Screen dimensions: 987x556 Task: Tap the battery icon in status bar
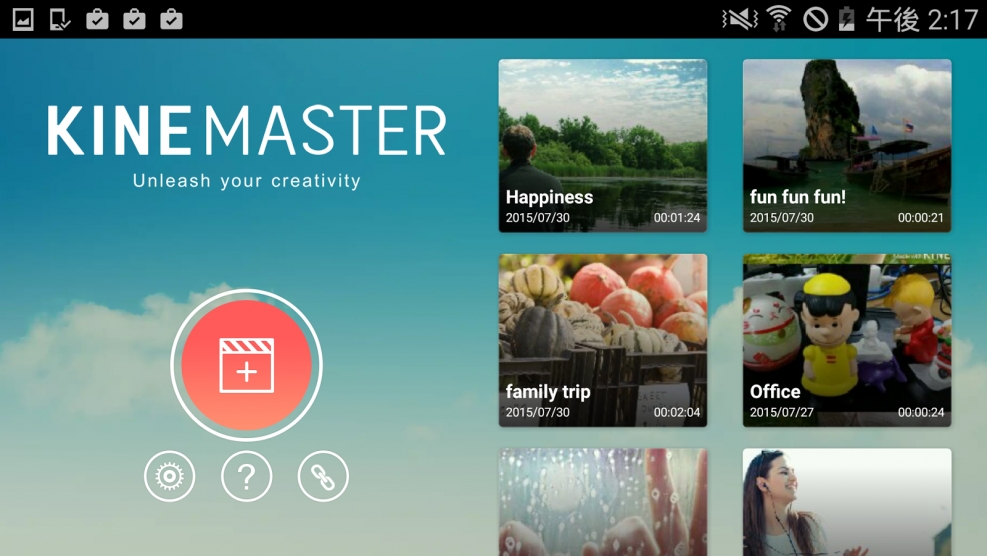[846, 19]
